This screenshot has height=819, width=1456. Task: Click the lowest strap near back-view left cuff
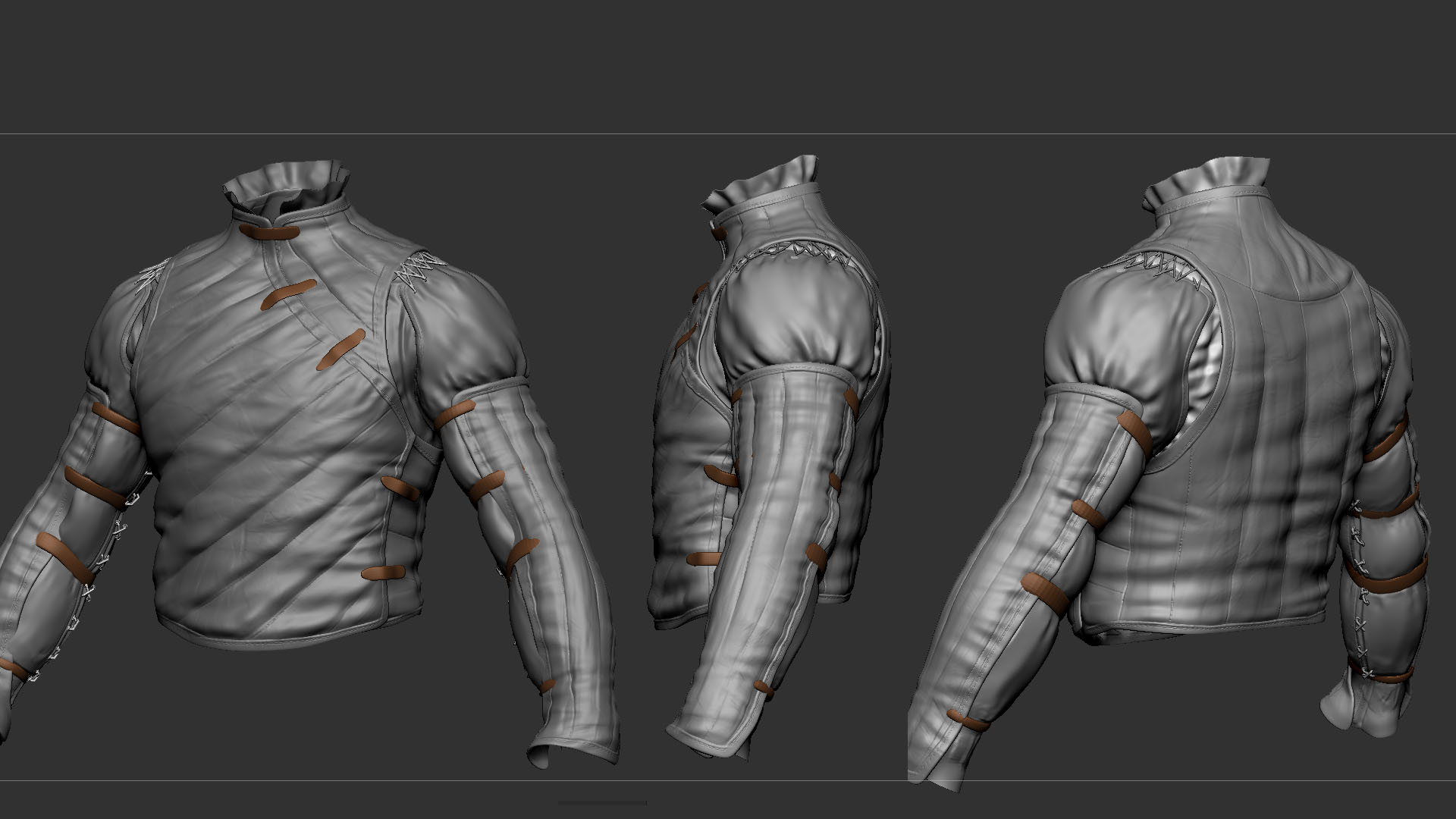coord(967,720)
